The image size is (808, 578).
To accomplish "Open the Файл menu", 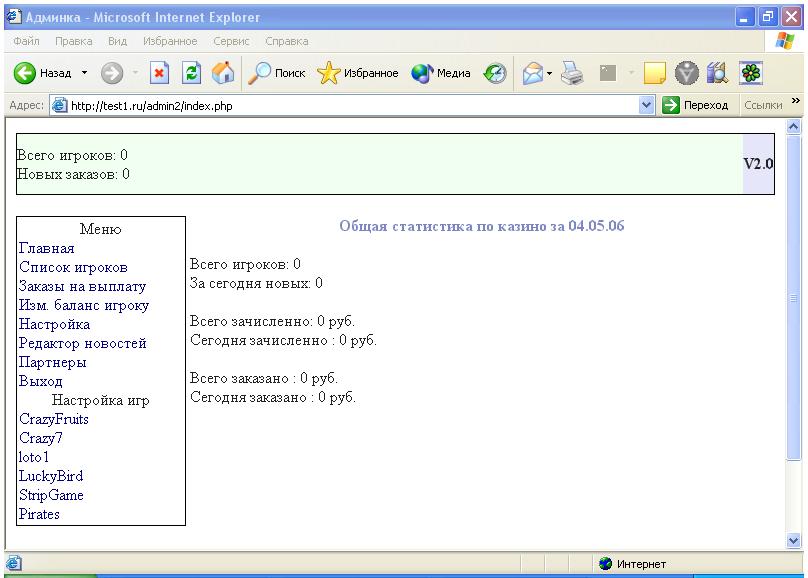I will [x=26, y=41].
